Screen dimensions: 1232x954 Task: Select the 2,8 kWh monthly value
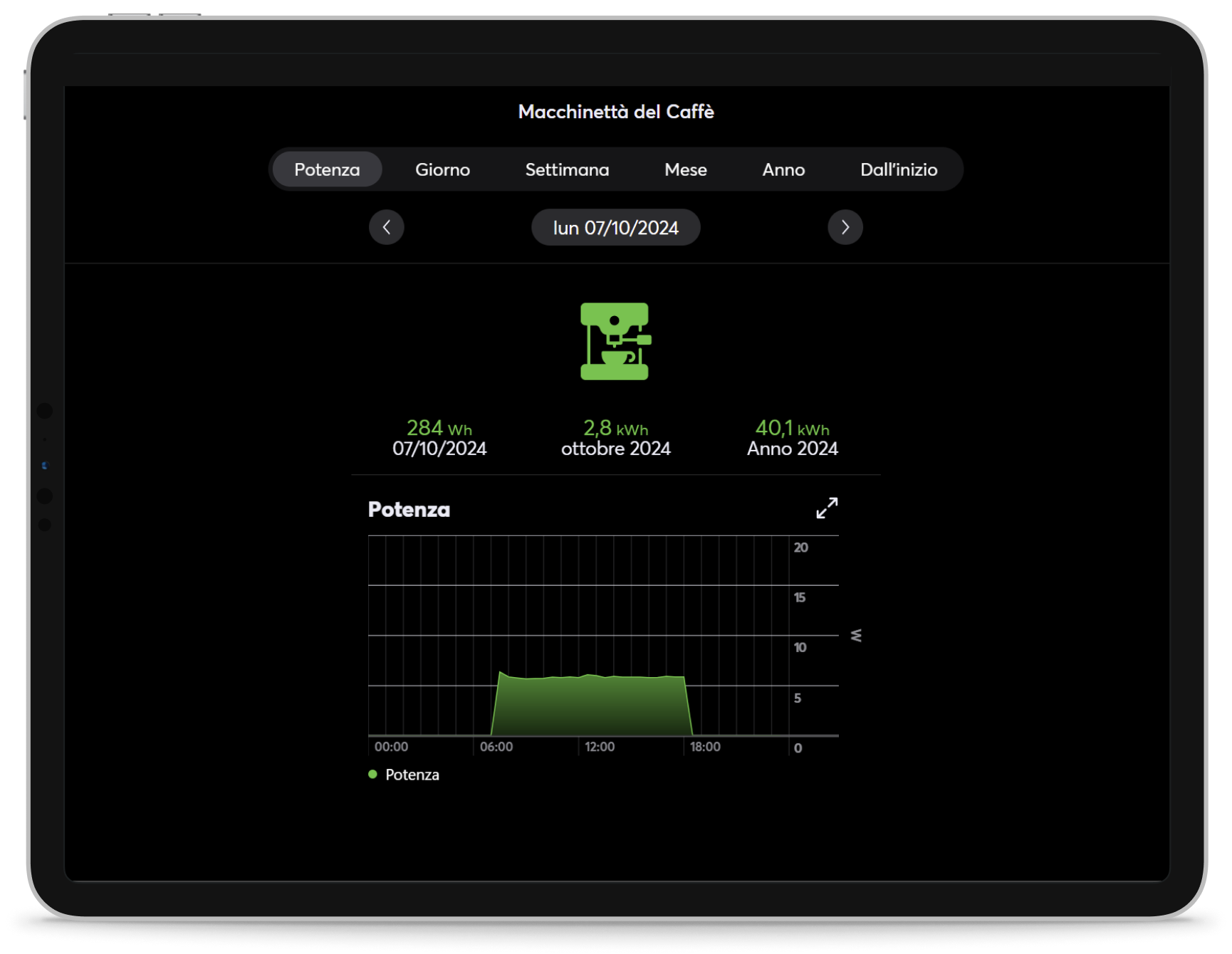point(616,428)
